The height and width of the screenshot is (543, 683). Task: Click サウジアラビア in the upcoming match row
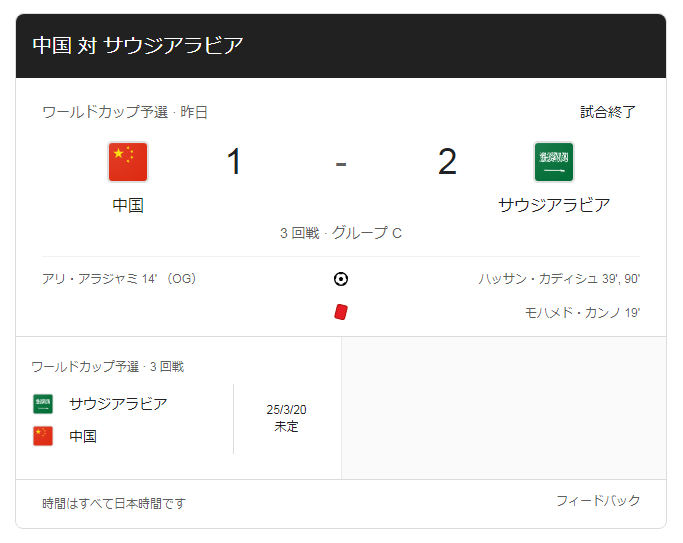(118, 404)
